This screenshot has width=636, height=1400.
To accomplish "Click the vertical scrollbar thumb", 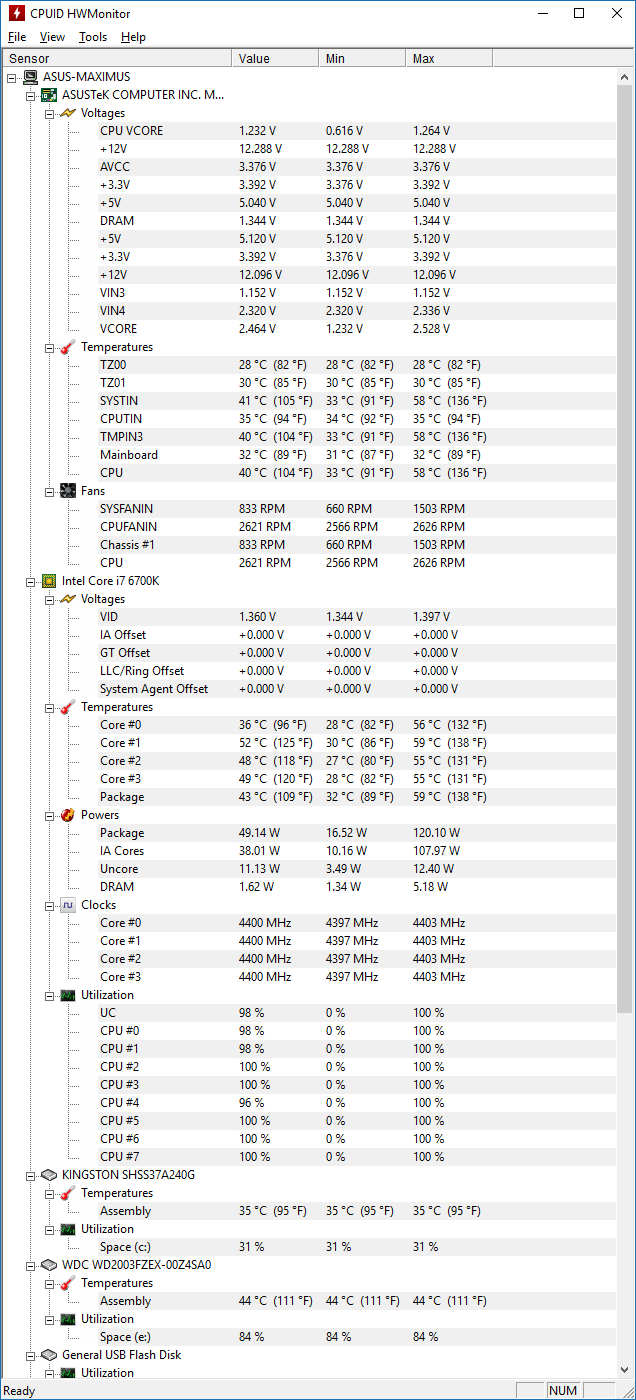I will [x=627, y=548].
